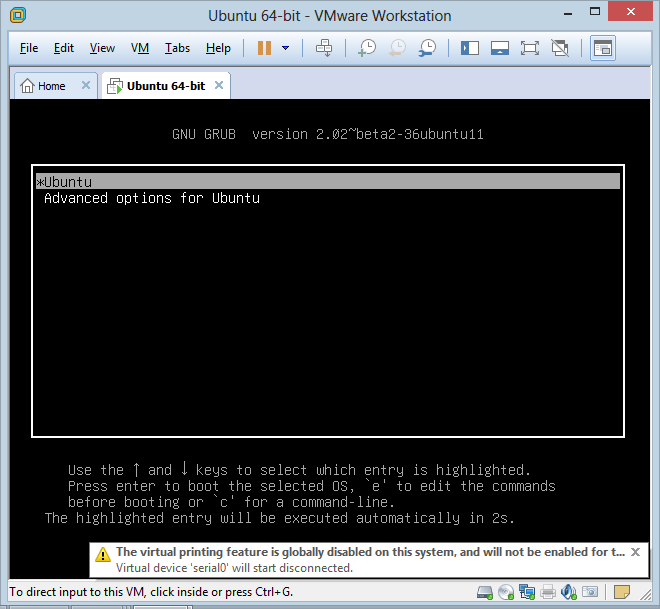The image size is (660, 609).
Task: Minimize the VMware Workstation window
Action: point(568,13)
